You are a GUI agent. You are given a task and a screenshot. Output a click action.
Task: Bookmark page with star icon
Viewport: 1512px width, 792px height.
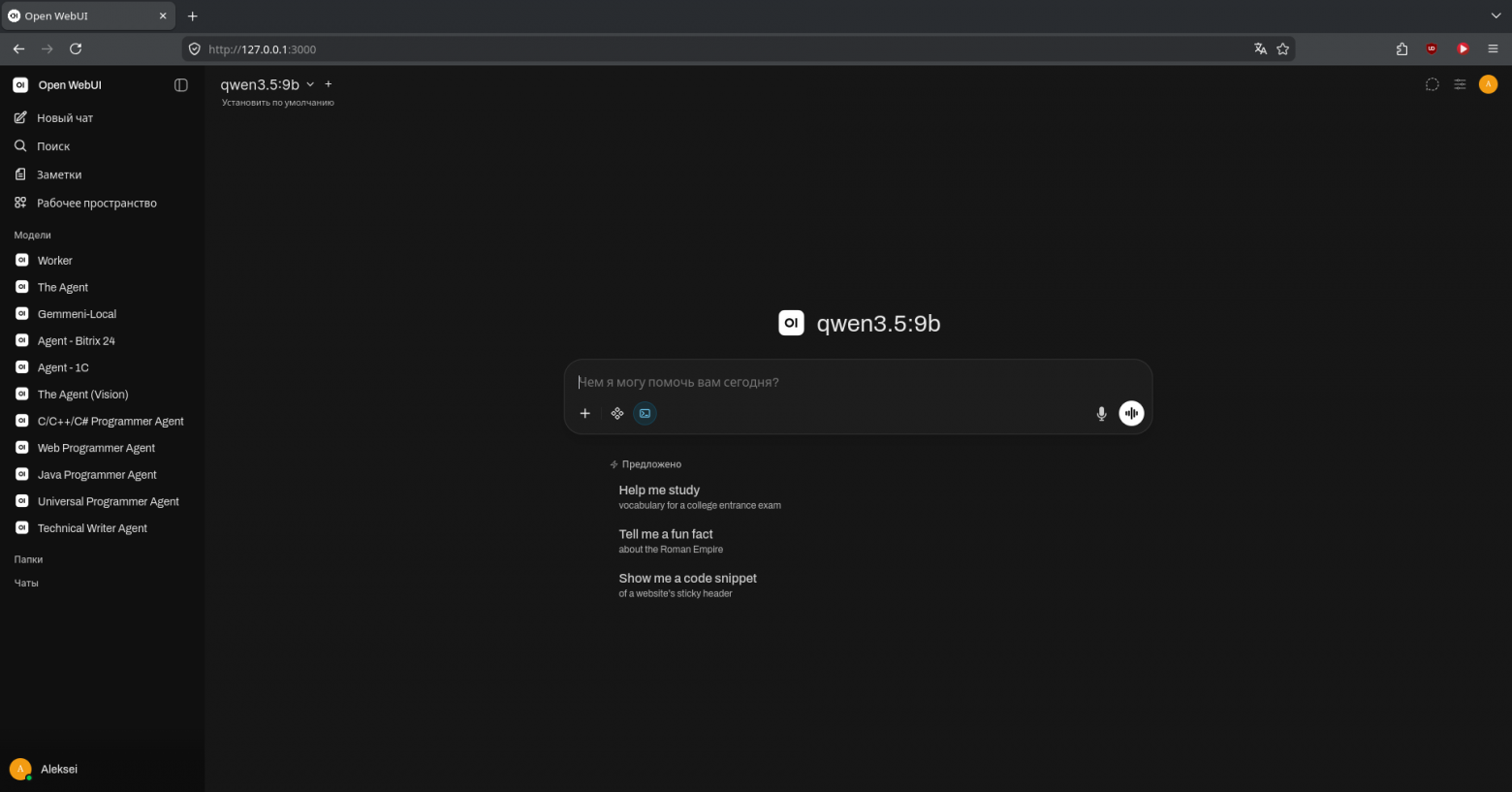click(x=1283, y=48)
